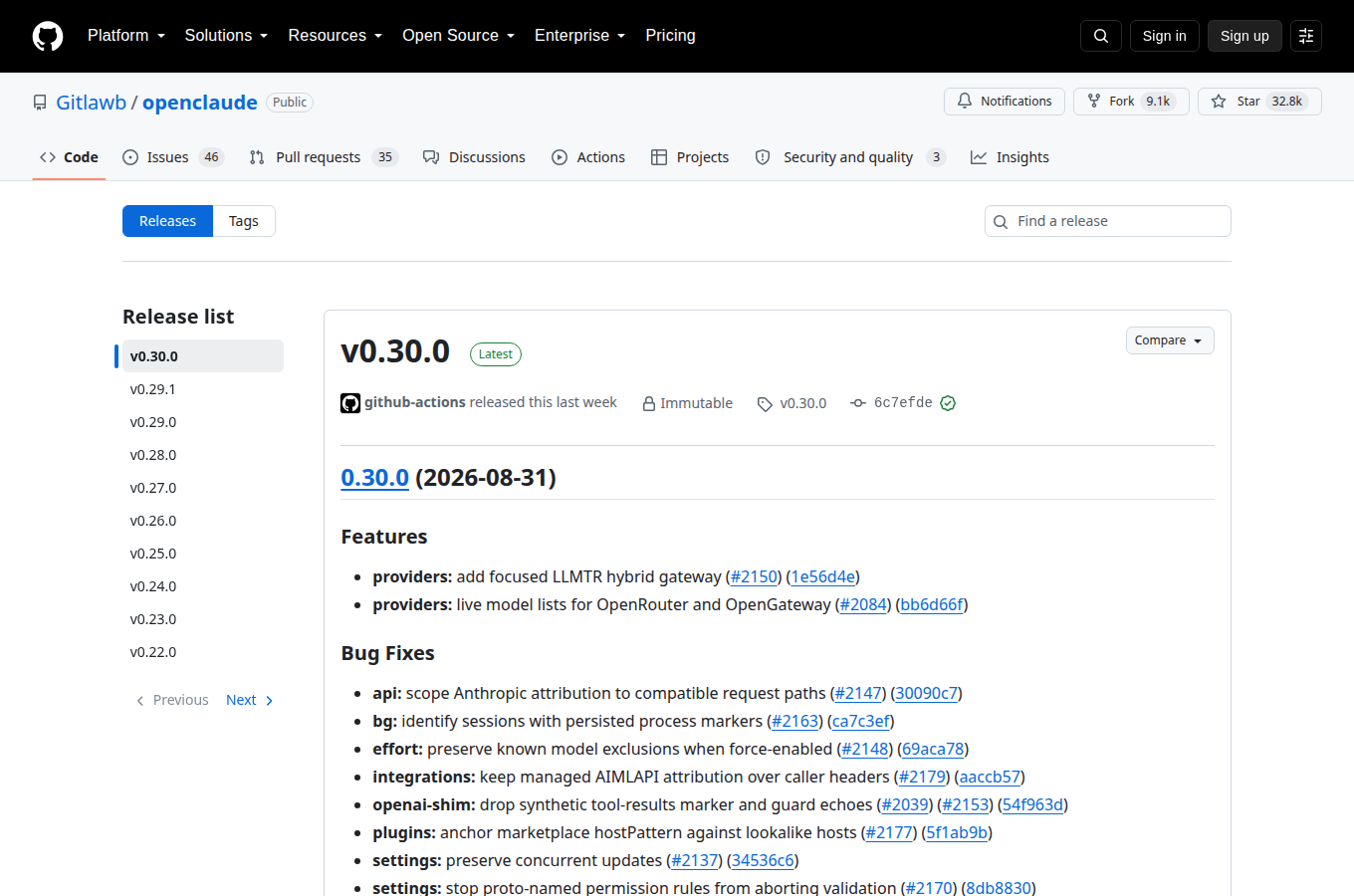Click the Immutable lock icon
Screen dimensions: 1354x896
tap(649, 403)
